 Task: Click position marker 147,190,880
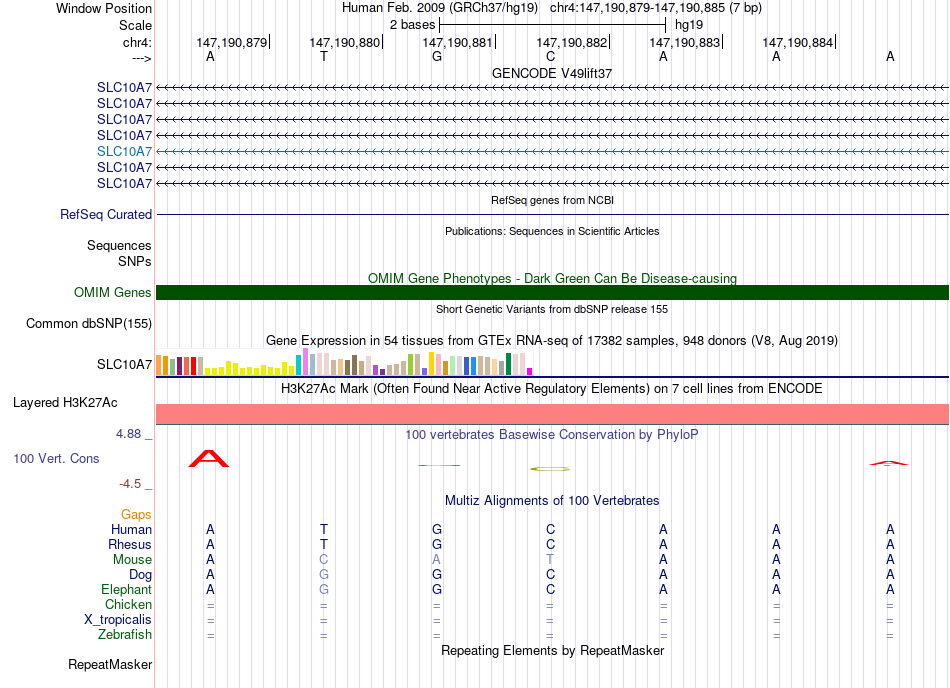(x=345, y=42)
